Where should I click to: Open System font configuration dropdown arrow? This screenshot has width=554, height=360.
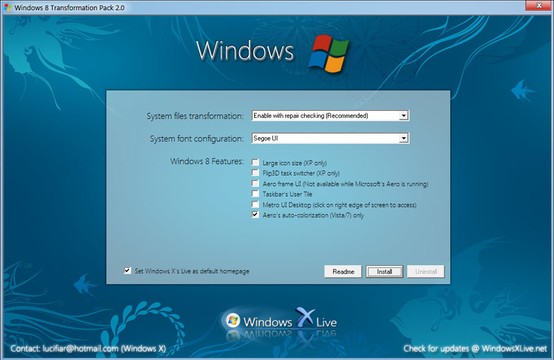pos(403,138)
